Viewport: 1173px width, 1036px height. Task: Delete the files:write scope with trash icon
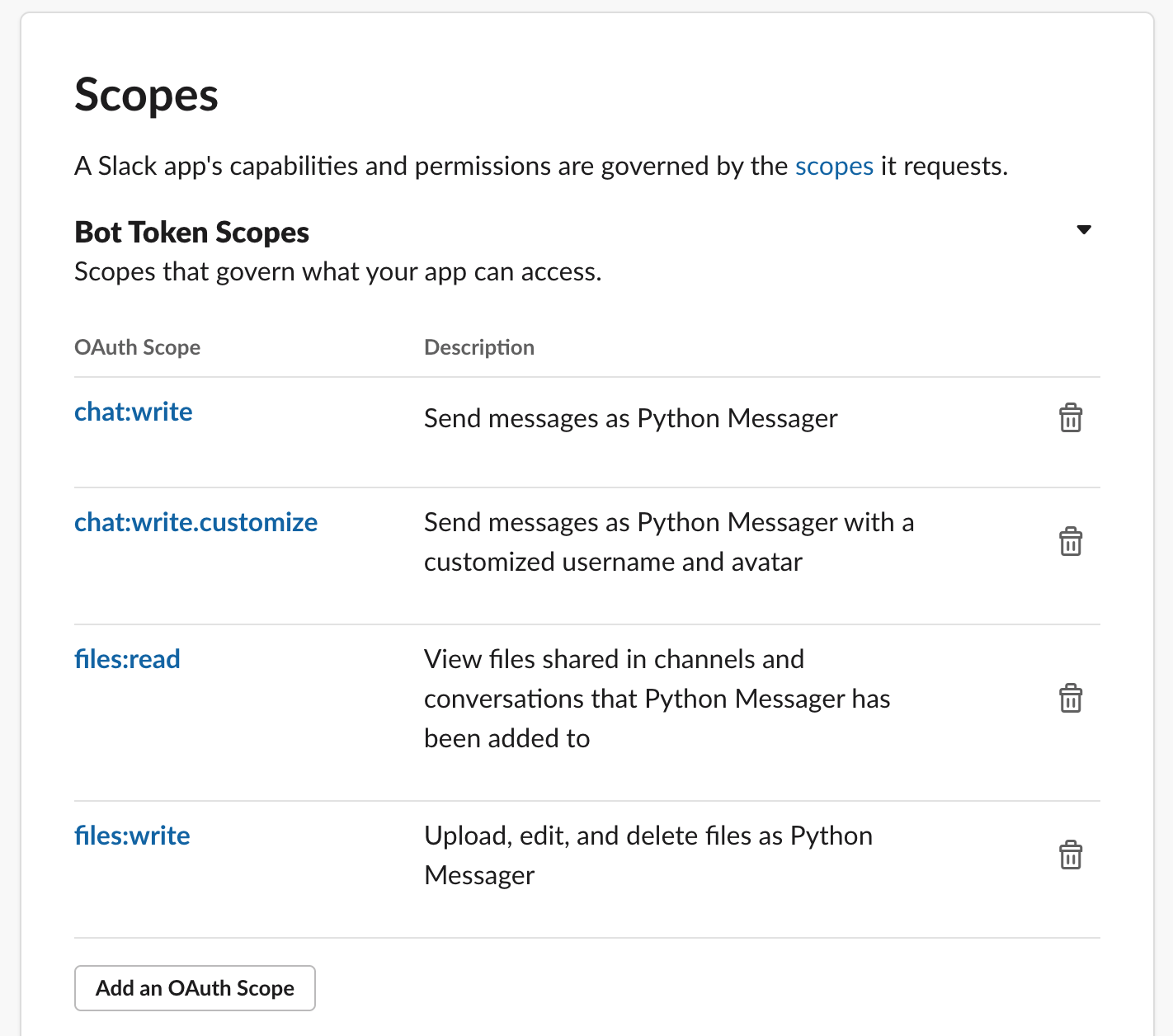point(1071,855)
